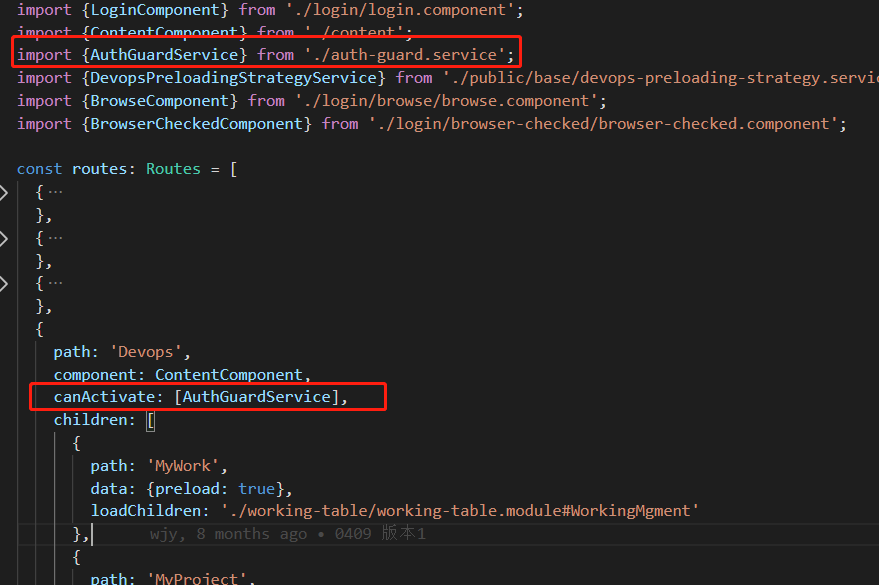Click the preload true value
Image resolution: width=879 pixels, height=585 pixels.
(x=256, y=488)
